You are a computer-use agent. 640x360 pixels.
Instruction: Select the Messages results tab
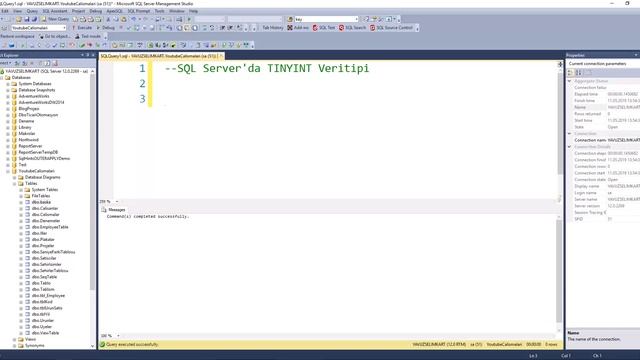tap(113, 209)
